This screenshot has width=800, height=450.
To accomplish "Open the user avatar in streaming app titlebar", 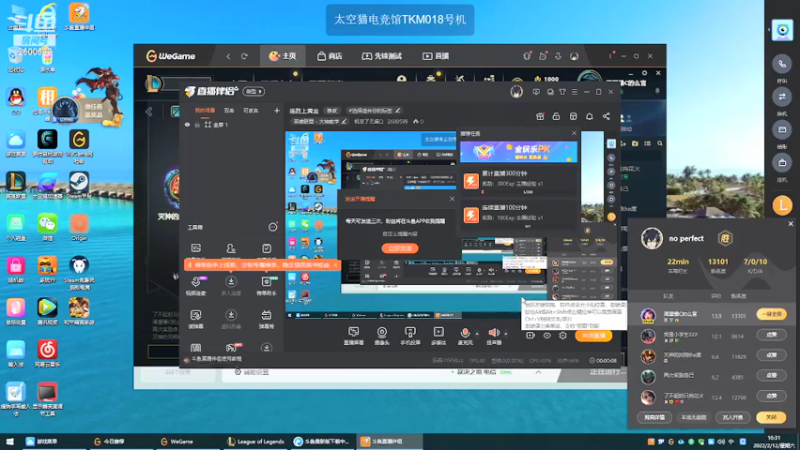I will pyautogui.click(x=516, y=92).
